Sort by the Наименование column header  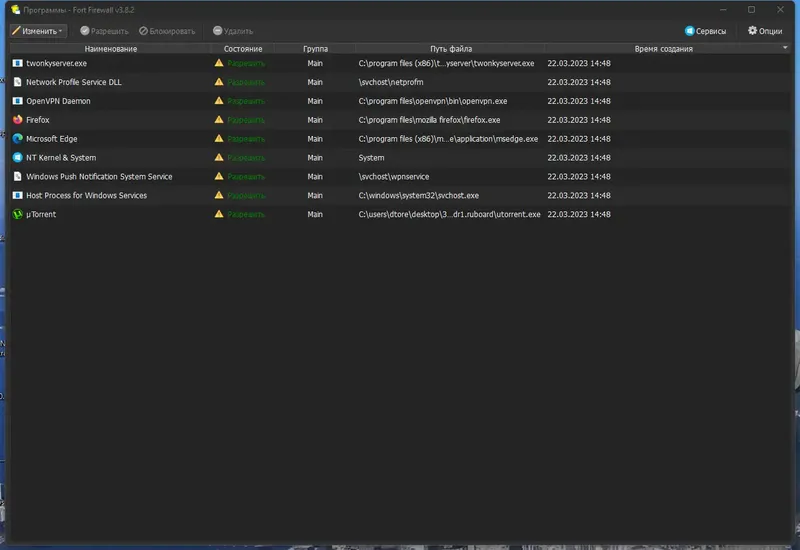coord(110,49)
